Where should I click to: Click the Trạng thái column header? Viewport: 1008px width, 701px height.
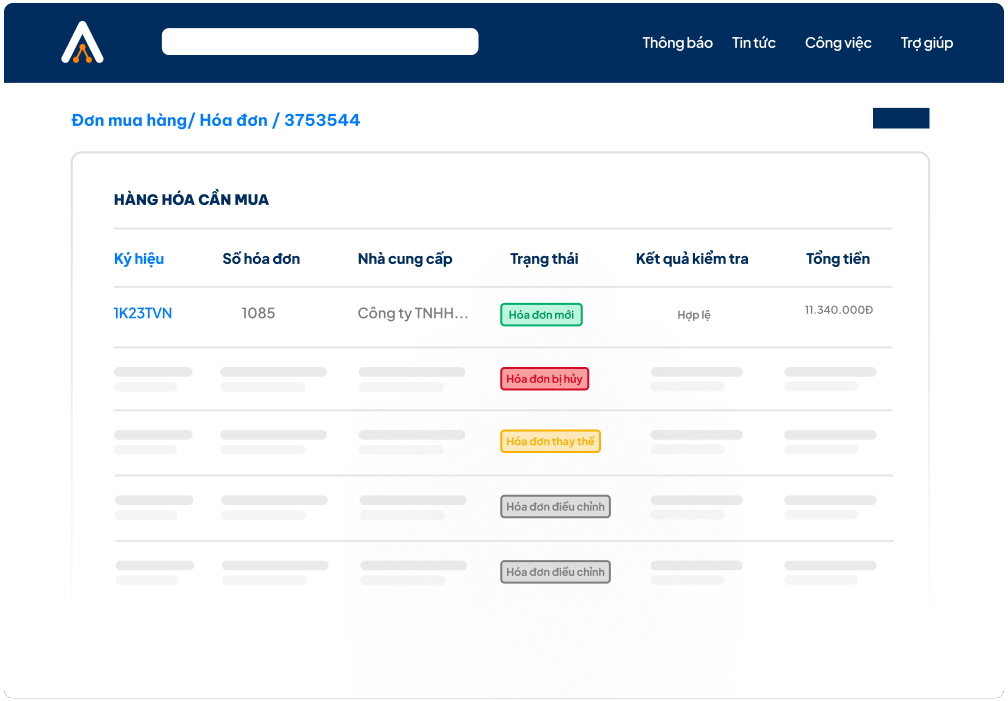(544, 259)
